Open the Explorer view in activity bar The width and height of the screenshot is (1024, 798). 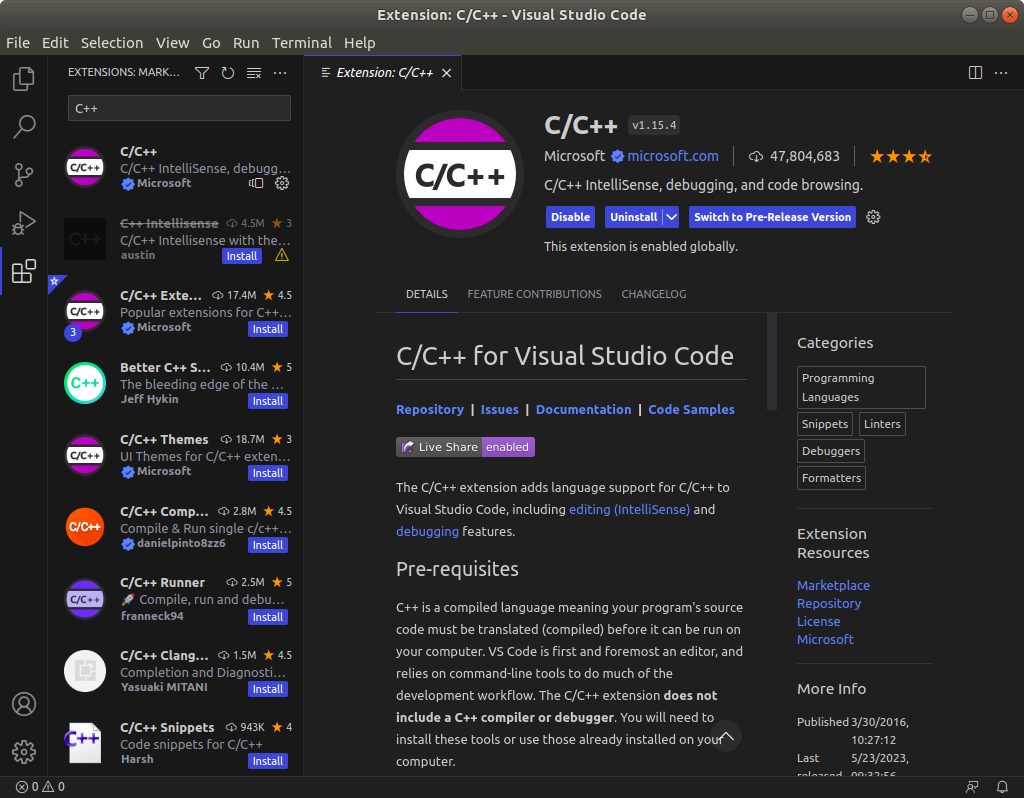[24, 79]
